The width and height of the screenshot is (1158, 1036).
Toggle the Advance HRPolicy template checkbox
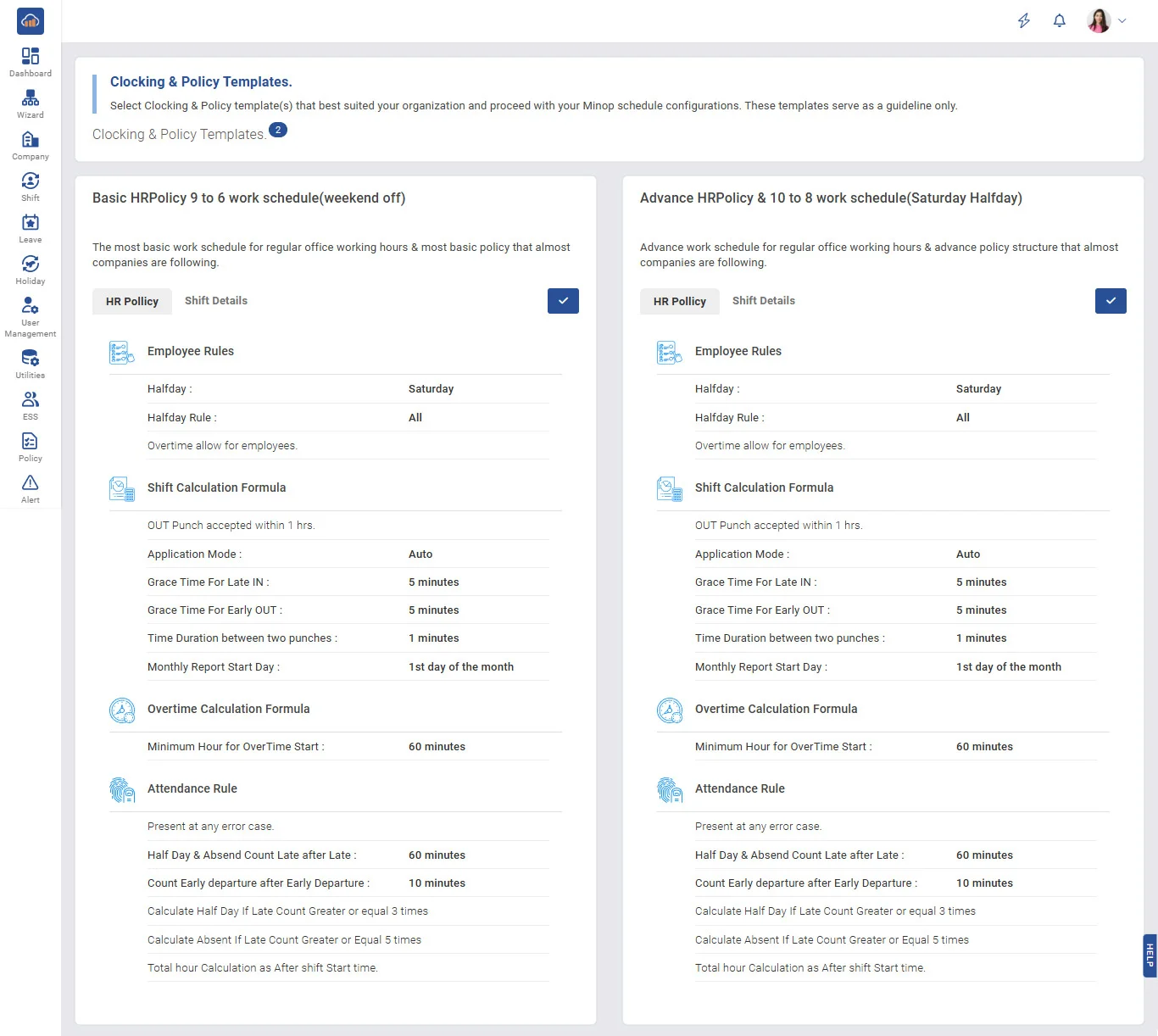pyautogui.click(x=1111, y=301)
